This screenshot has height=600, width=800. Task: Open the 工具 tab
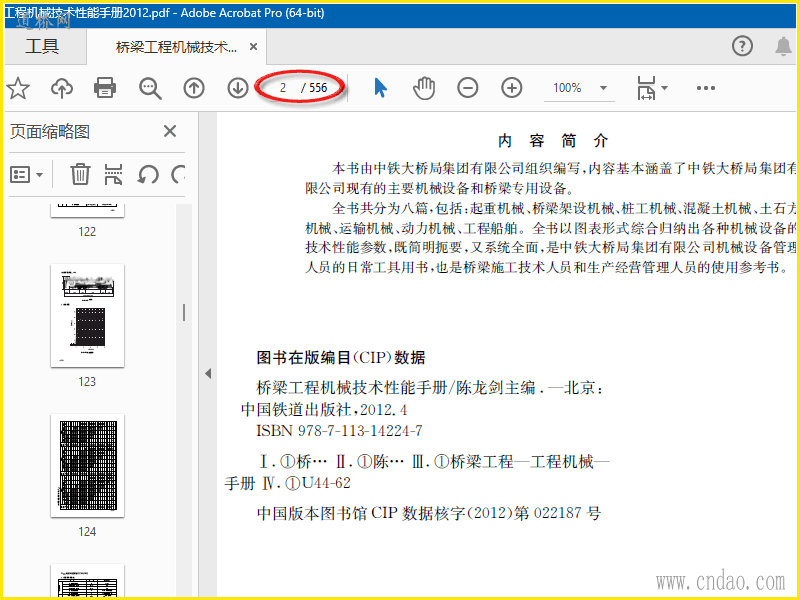click(42, 47)
